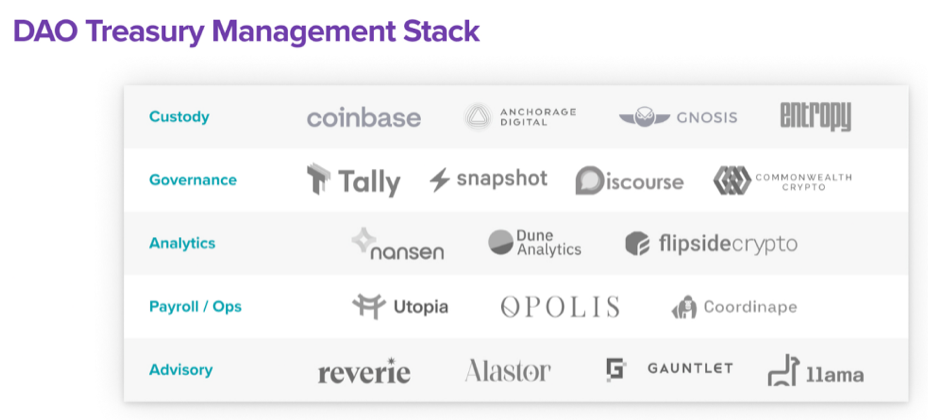
Task: Select the Anchorage Digital logo
Action: point(519,117)
